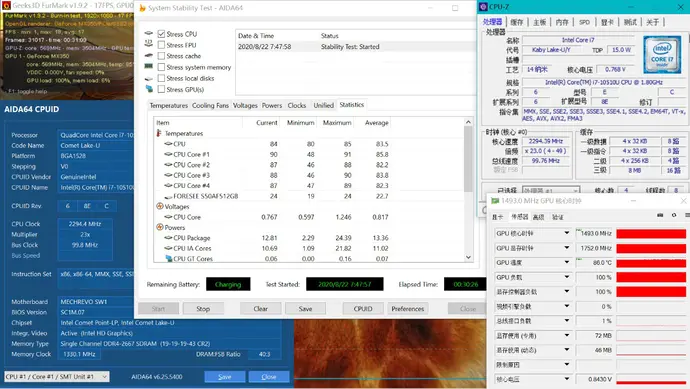Click the GPU 负载 red graph bar
This screenshot has height=389, width=690.
[651, 277]
